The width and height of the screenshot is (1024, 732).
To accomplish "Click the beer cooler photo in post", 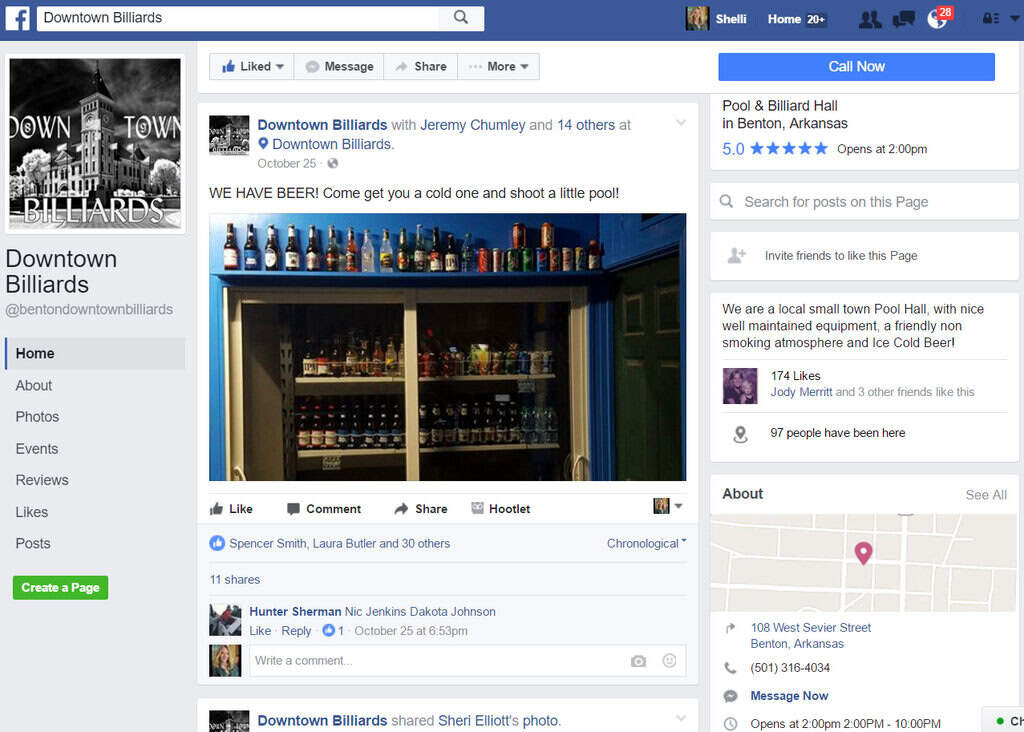I will (x=447, y=347).
